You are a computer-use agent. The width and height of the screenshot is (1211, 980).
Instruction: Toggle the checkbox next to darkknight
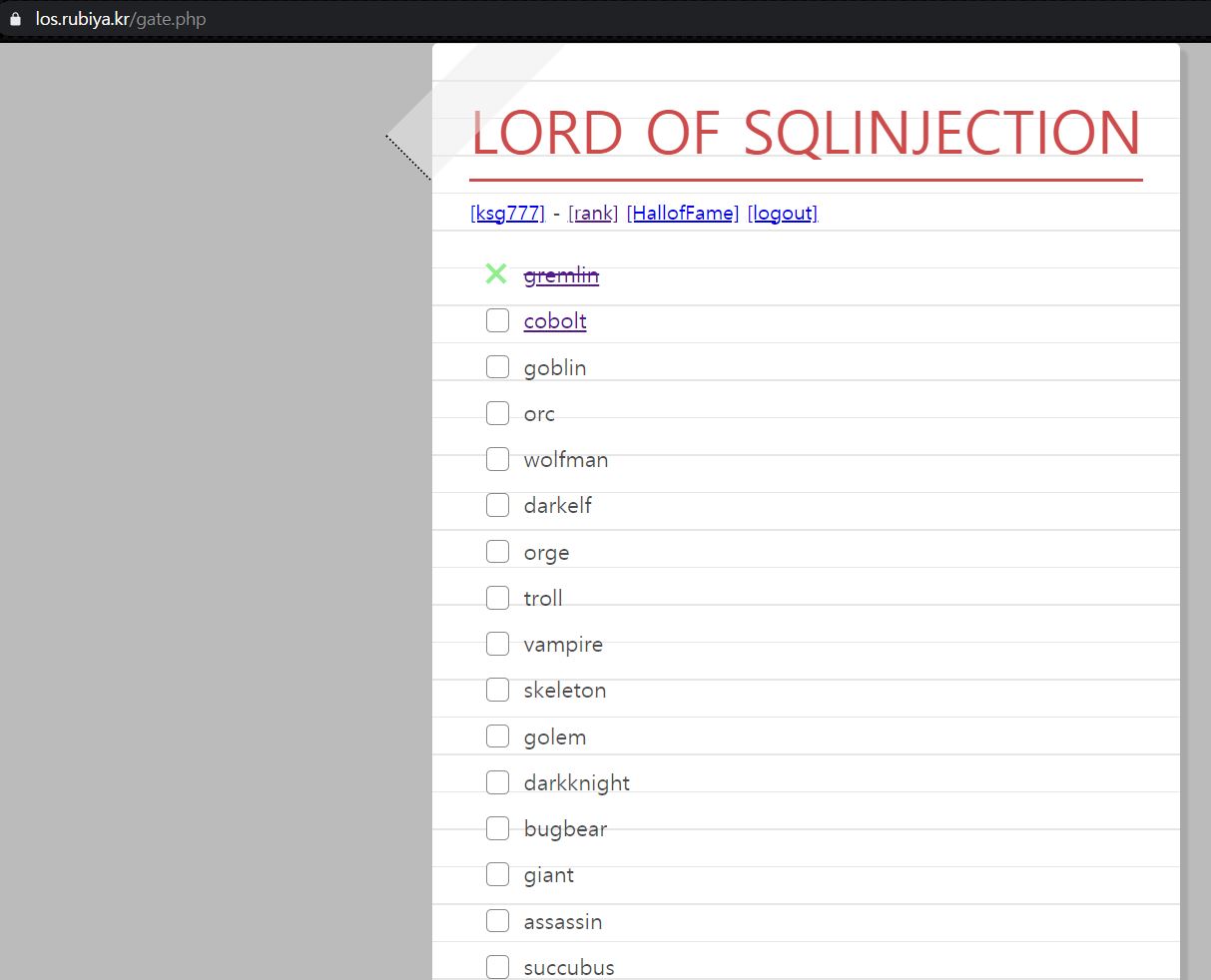[497, 782]
